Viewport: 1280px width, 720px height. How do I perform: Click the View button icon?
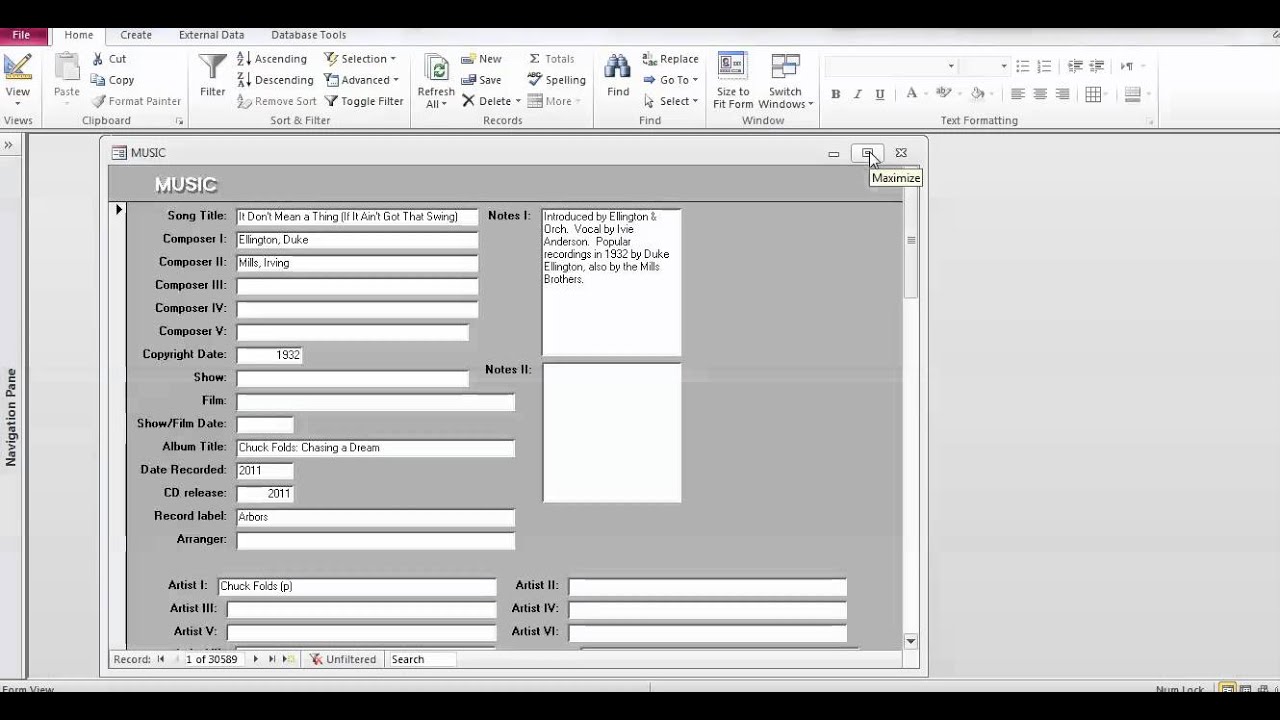17,68
